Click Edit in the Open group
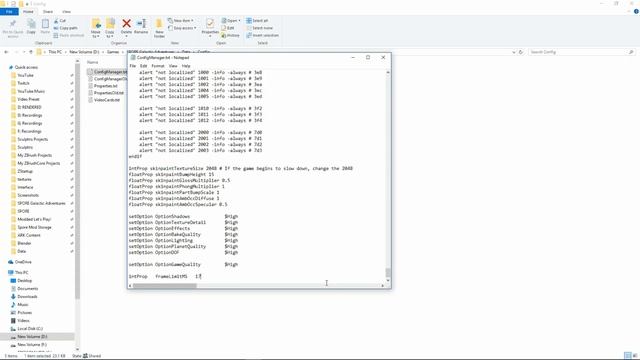640x360 pixels. tap(228, 28)
